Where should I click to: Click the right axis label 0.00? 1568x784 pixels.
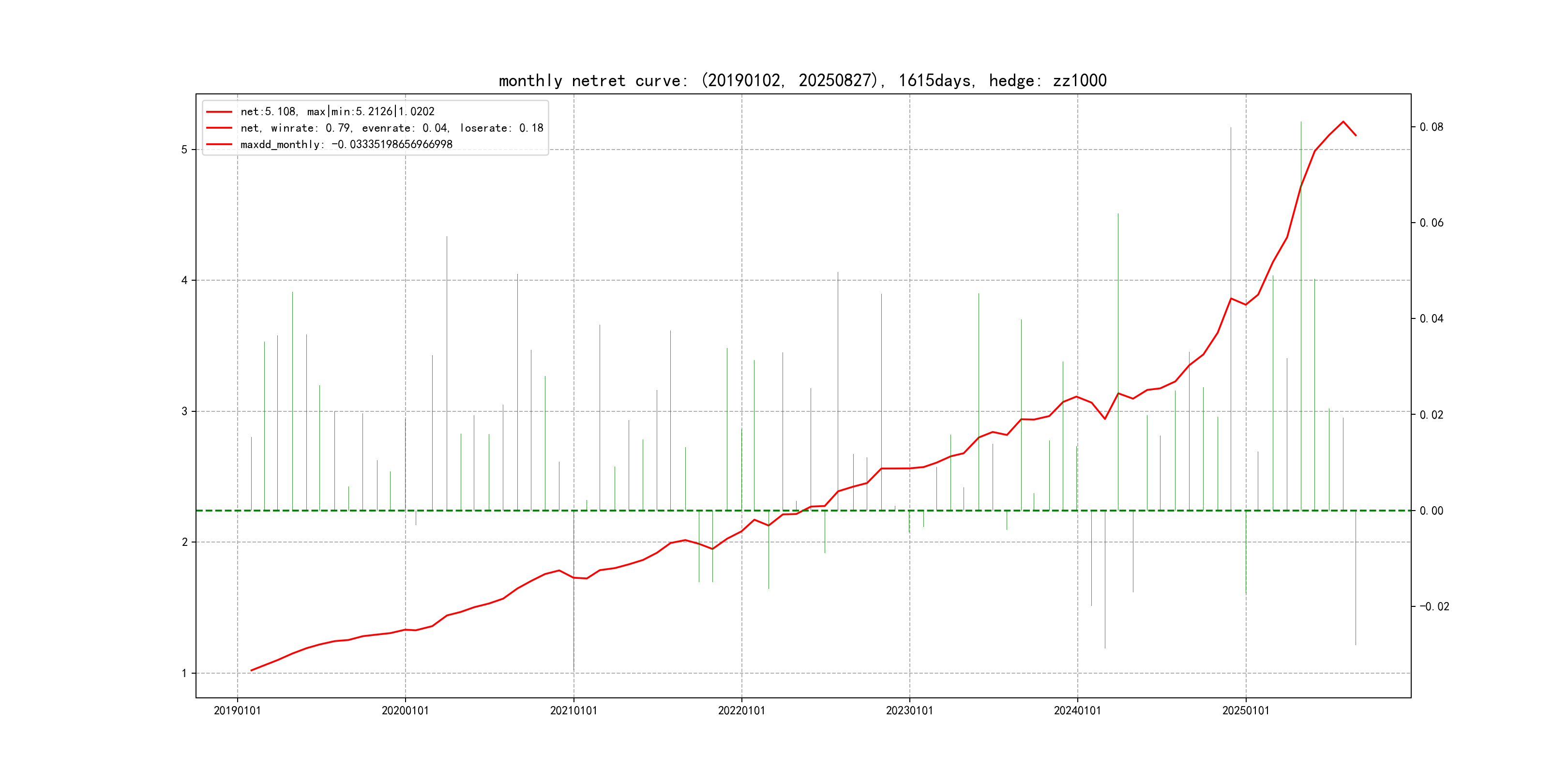pos(1431,511)
